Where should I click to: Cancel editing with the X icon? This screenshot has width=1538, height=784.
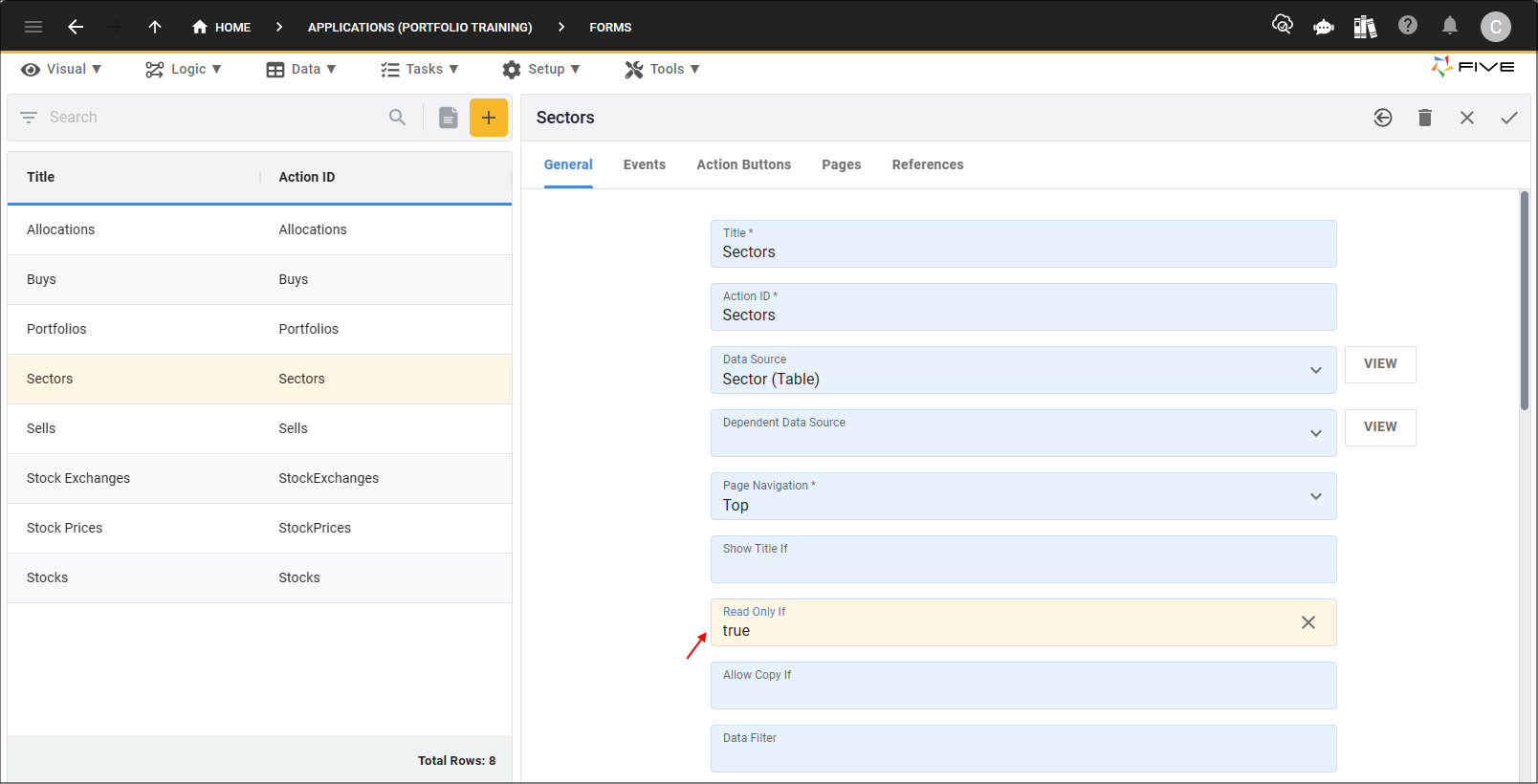click(x=1467, y=118)
